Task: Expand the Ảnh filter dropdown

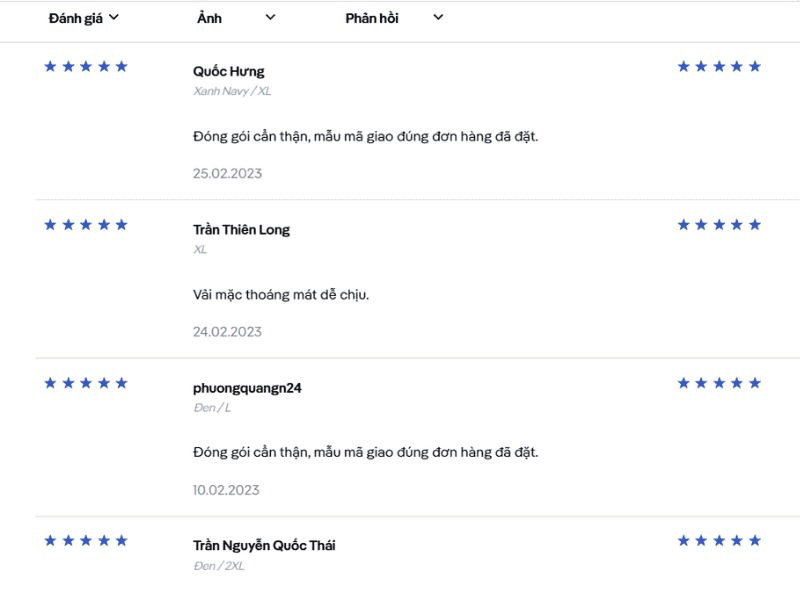Action: coord(236,17)
